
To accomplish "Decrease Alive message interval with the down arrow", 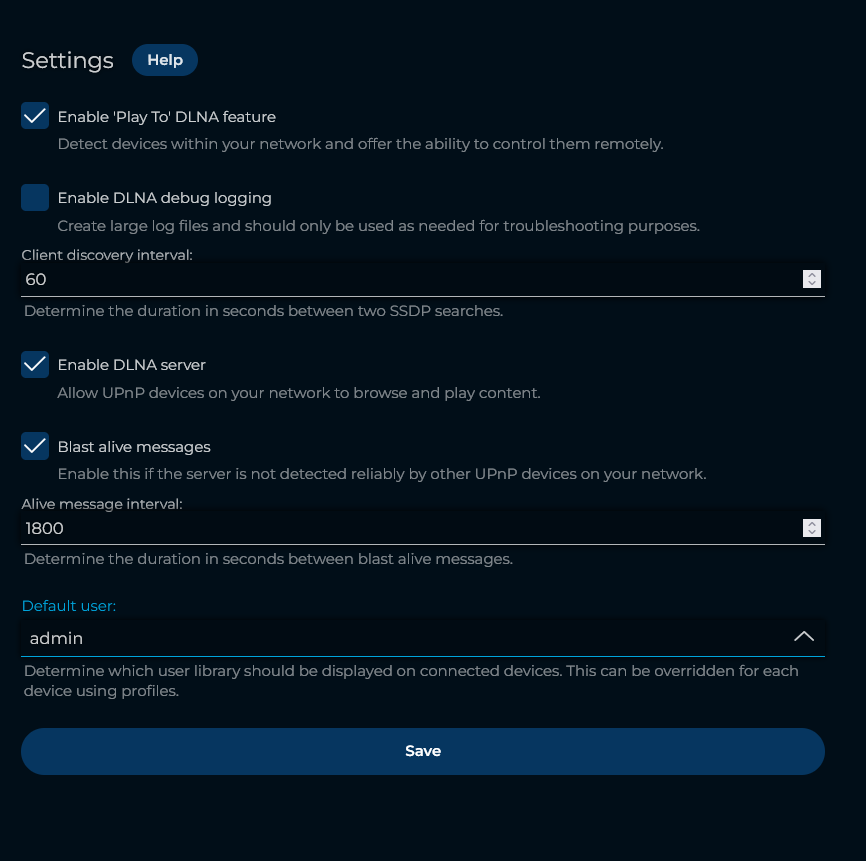I will click(x=812, y=532).
